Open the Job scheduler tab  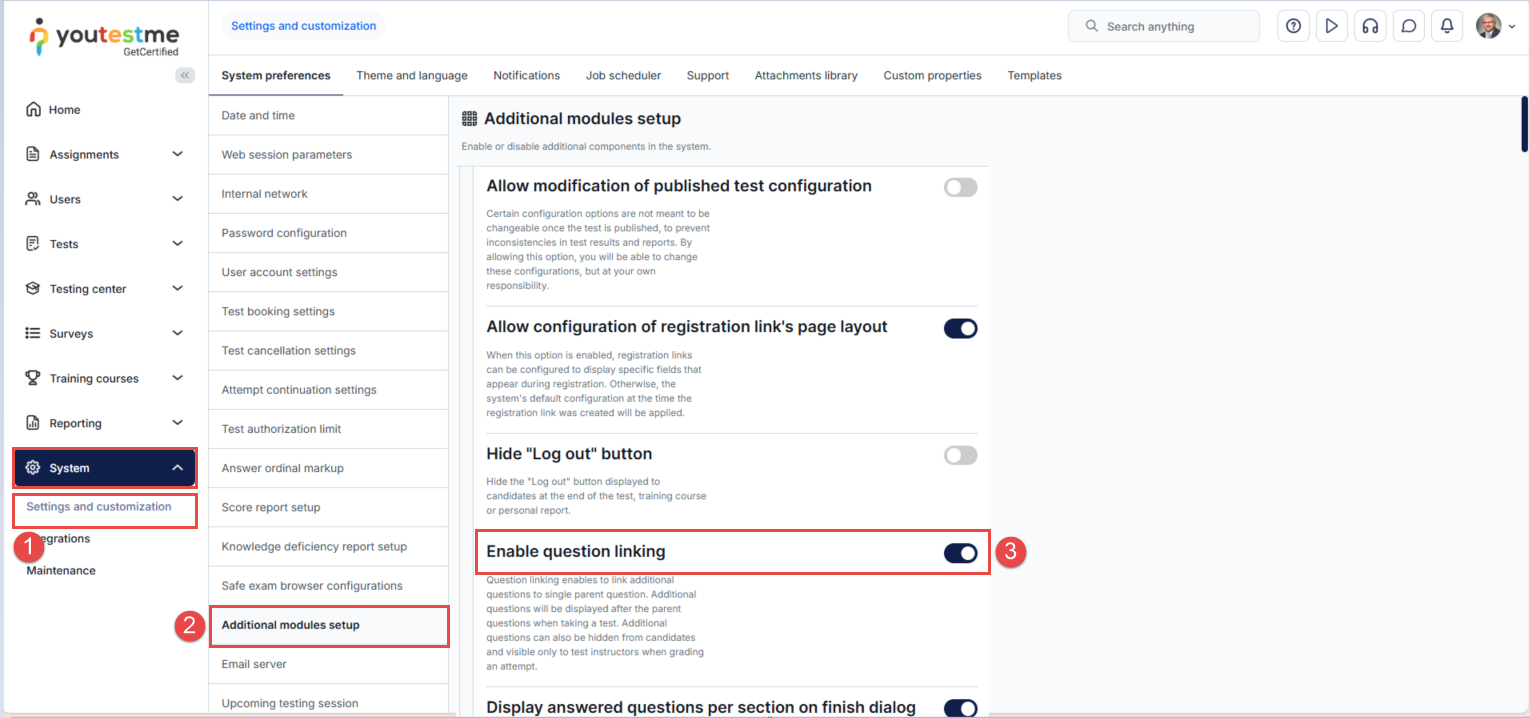point(623,75)
